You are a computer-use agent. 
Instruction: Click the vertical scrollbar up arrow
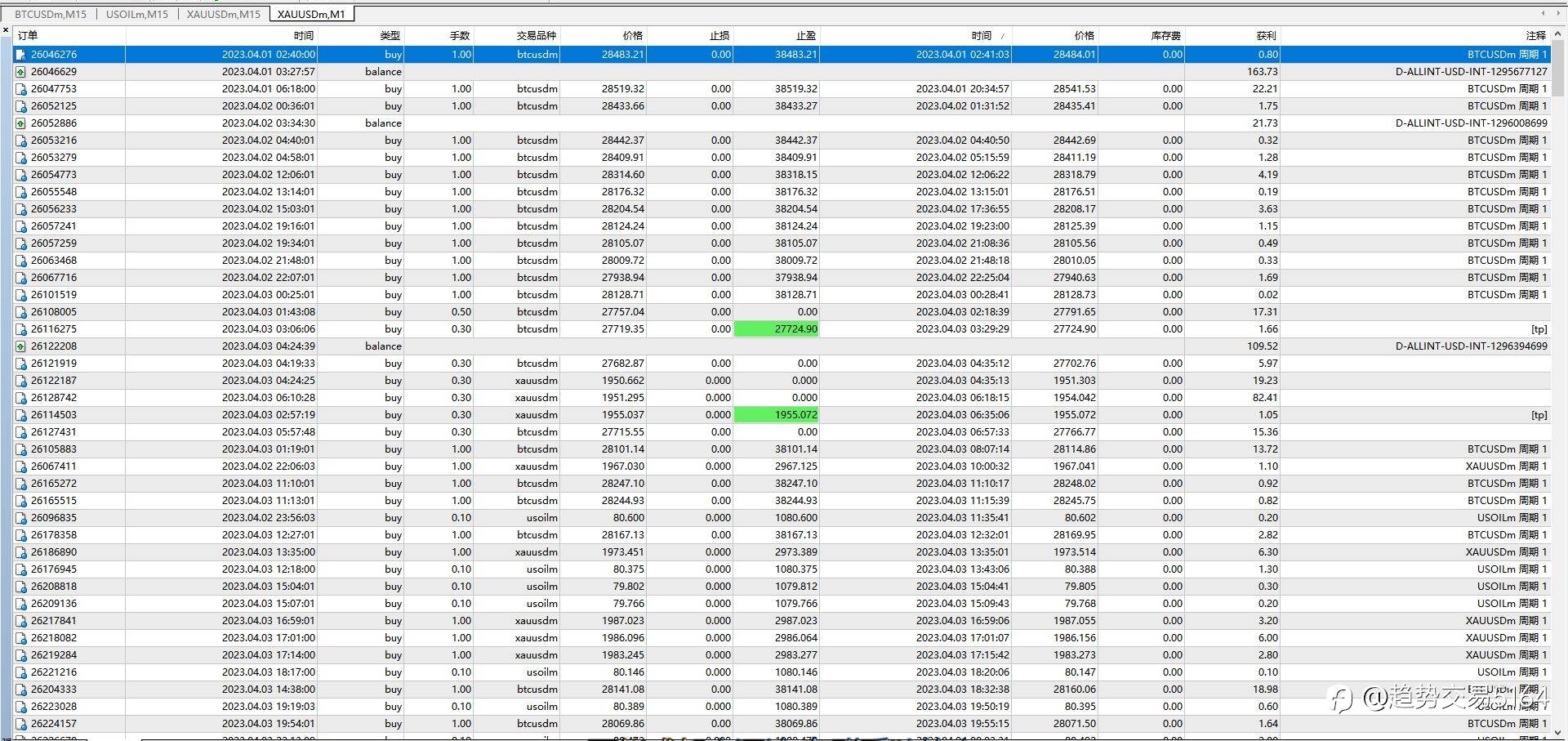click(1559, 33)
